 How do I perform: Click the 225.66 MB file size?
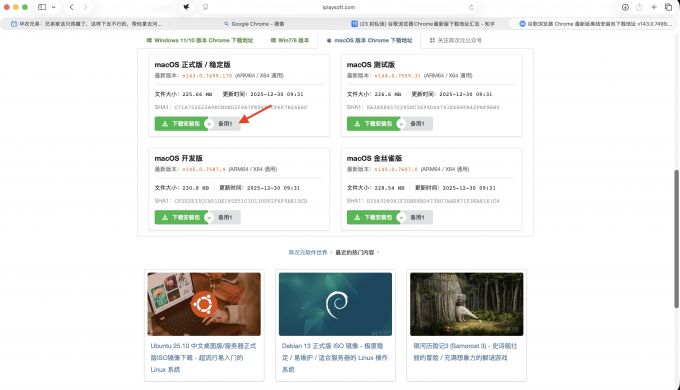click(197, 94)
